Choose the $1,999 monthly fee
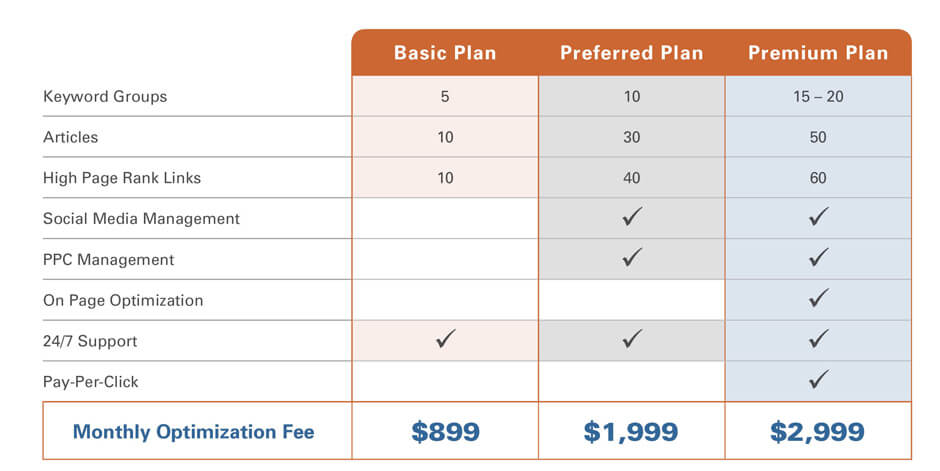The width and height of the screenshot is (940, 471). click(x=631, y=431)
